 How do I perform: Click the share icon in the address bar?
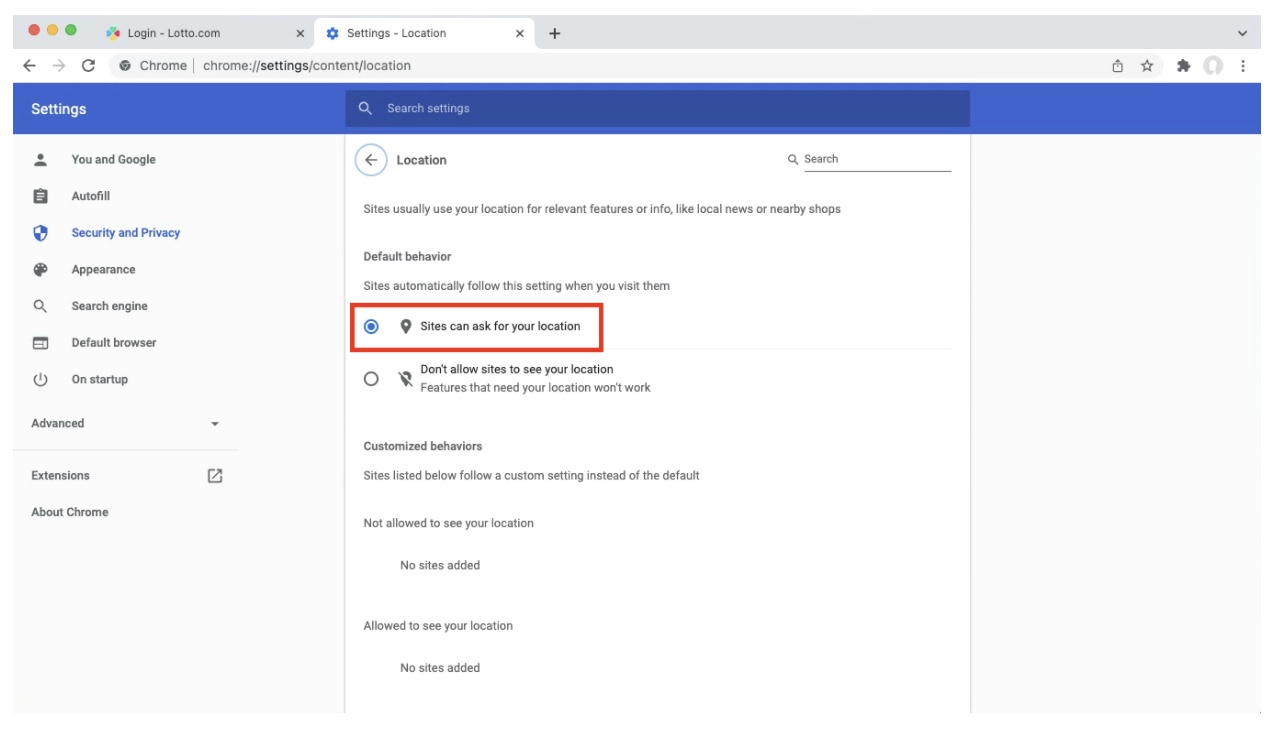(1118, 66)
